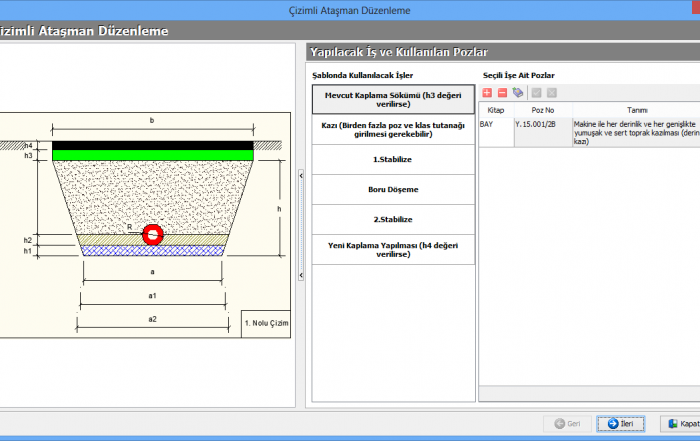The height and width of the screenshot is (441, 700).
Task: Click the red plus add poz icon
Action: [487, 92]
